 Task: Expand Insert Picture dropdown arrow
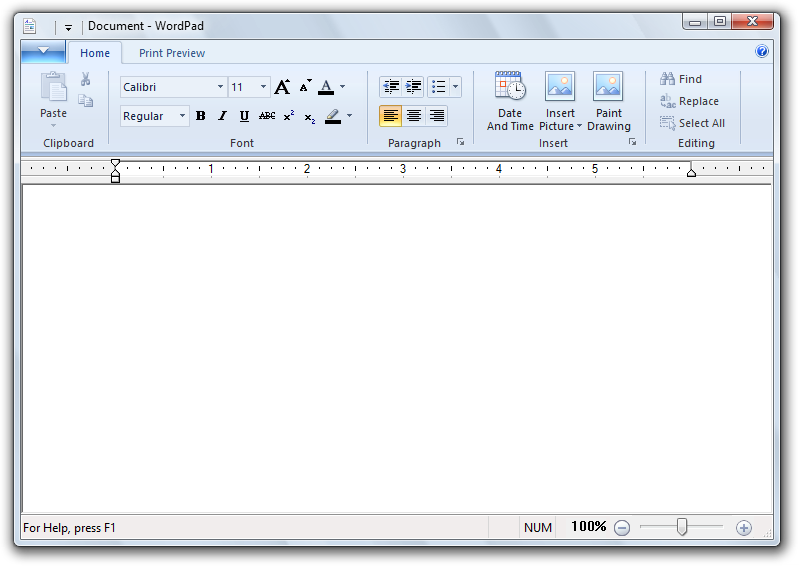580,126
